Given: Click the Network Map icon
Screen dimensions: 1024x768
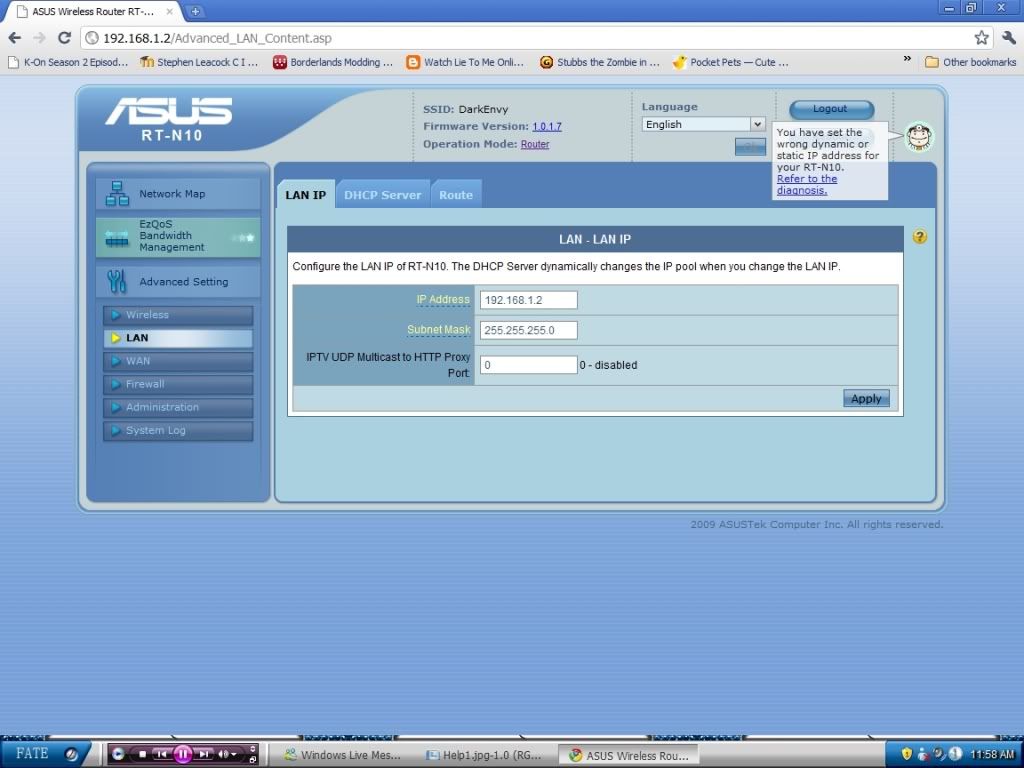Looking at the screenshot, I should 118,193.
